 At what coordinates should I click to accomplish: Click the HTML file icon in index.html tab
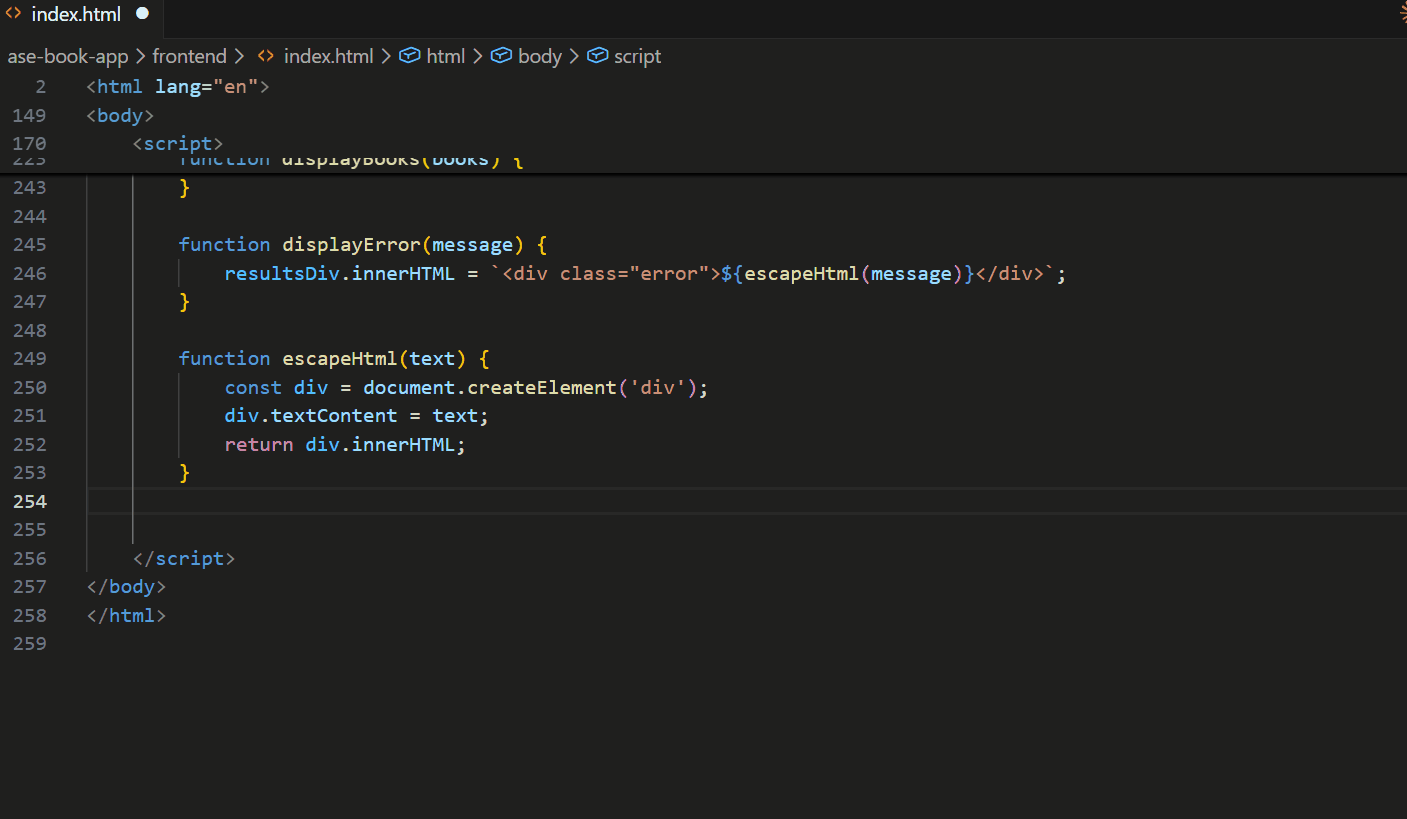14,14
